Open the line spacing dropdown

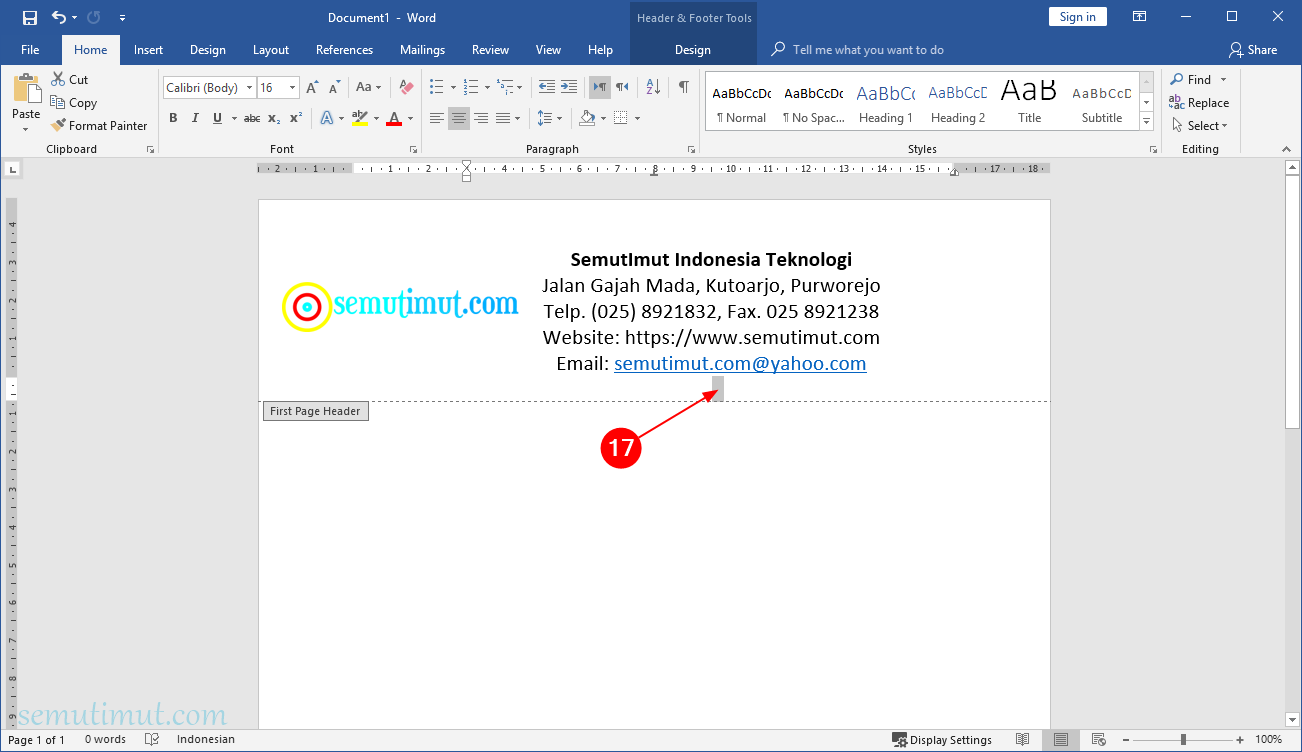click(549, 118)
